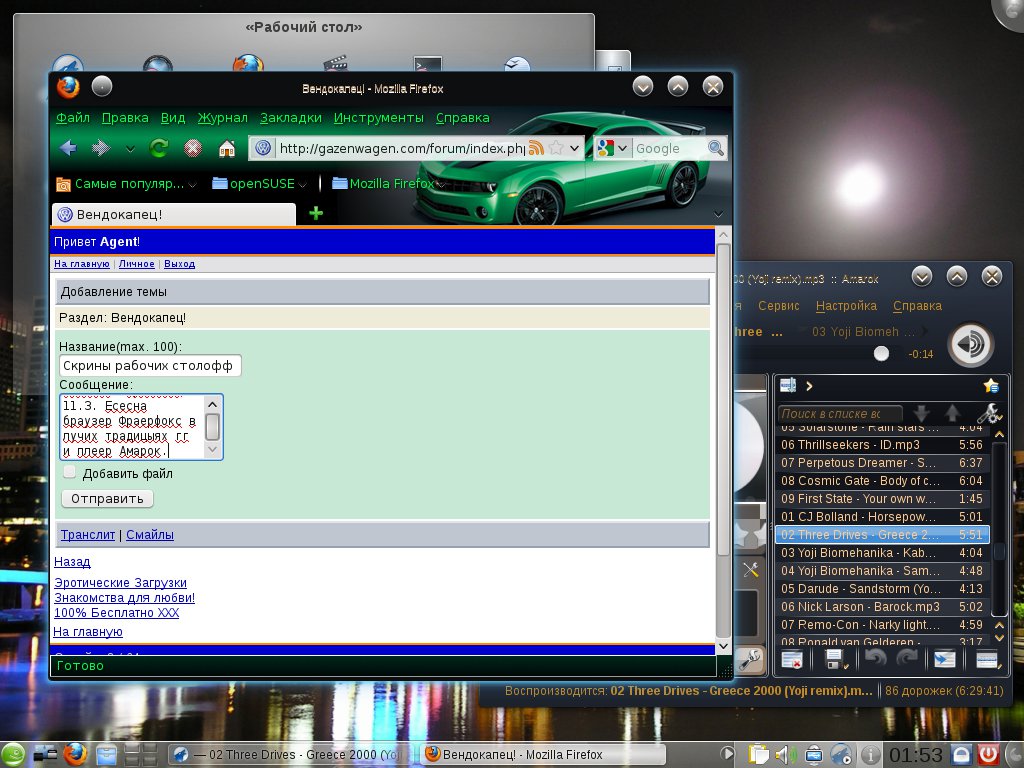Image resolution: width=1024 pixels, height=768 pixels.
Task: Start the search with the magnifier icon
Action: coord(716,148)
